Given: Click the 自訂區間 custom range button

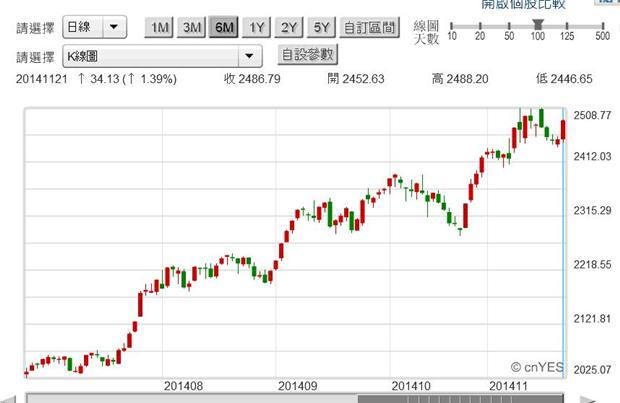Looking at the screenshot, I should pos(368,28).
